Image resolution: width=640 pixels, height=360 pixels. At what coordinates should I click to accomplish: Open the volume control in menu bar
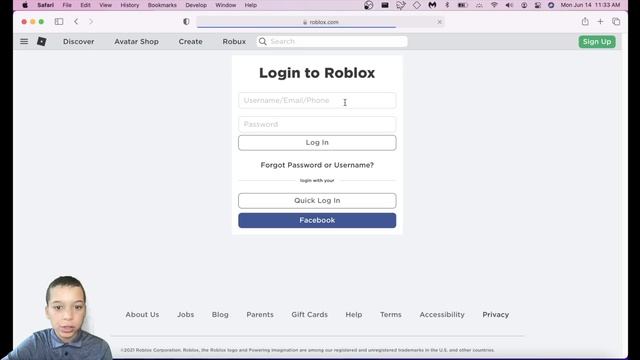coord(509,5)
